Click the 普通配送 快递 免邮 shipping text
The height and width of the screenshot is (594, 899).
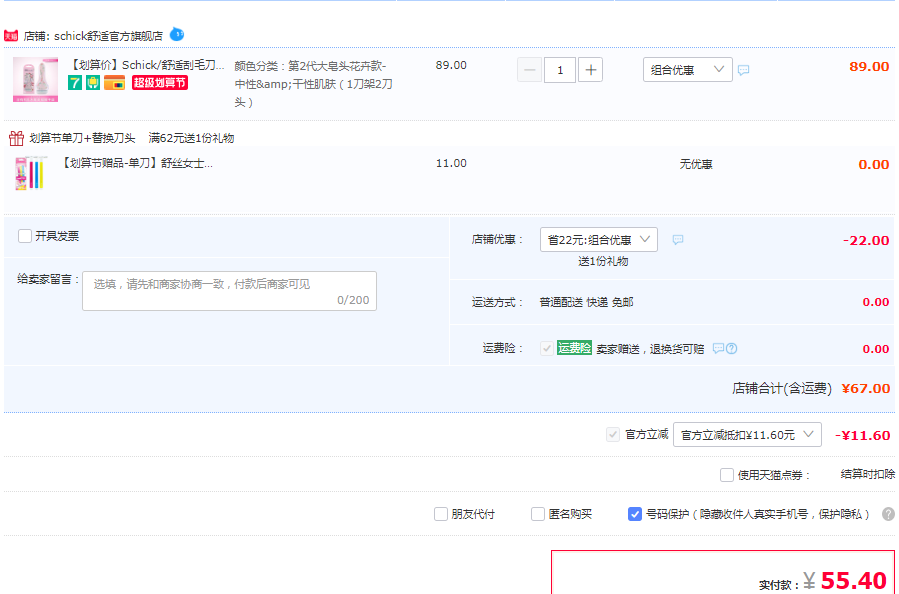pyautogui.click(x=587, y=302)
